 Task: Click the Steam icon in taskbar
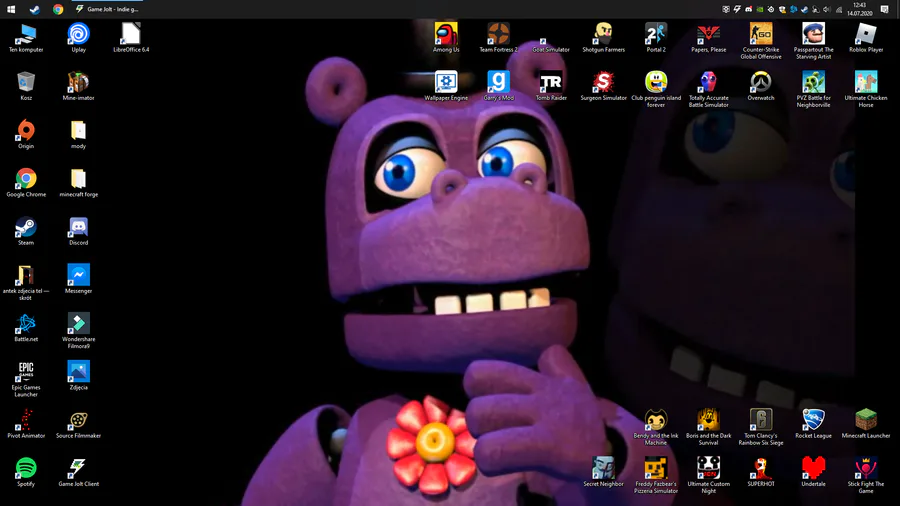pos(34,9)
